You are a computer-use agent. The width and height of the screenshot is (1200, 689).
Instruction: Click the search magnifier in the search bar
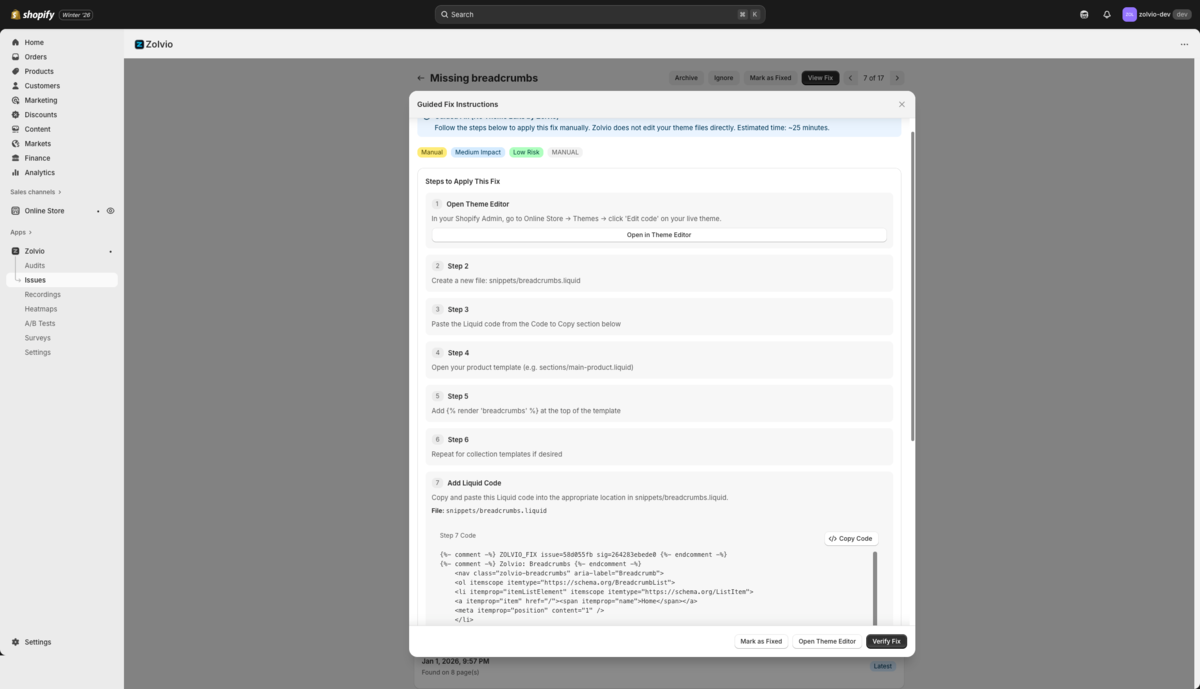pos(445,14)
